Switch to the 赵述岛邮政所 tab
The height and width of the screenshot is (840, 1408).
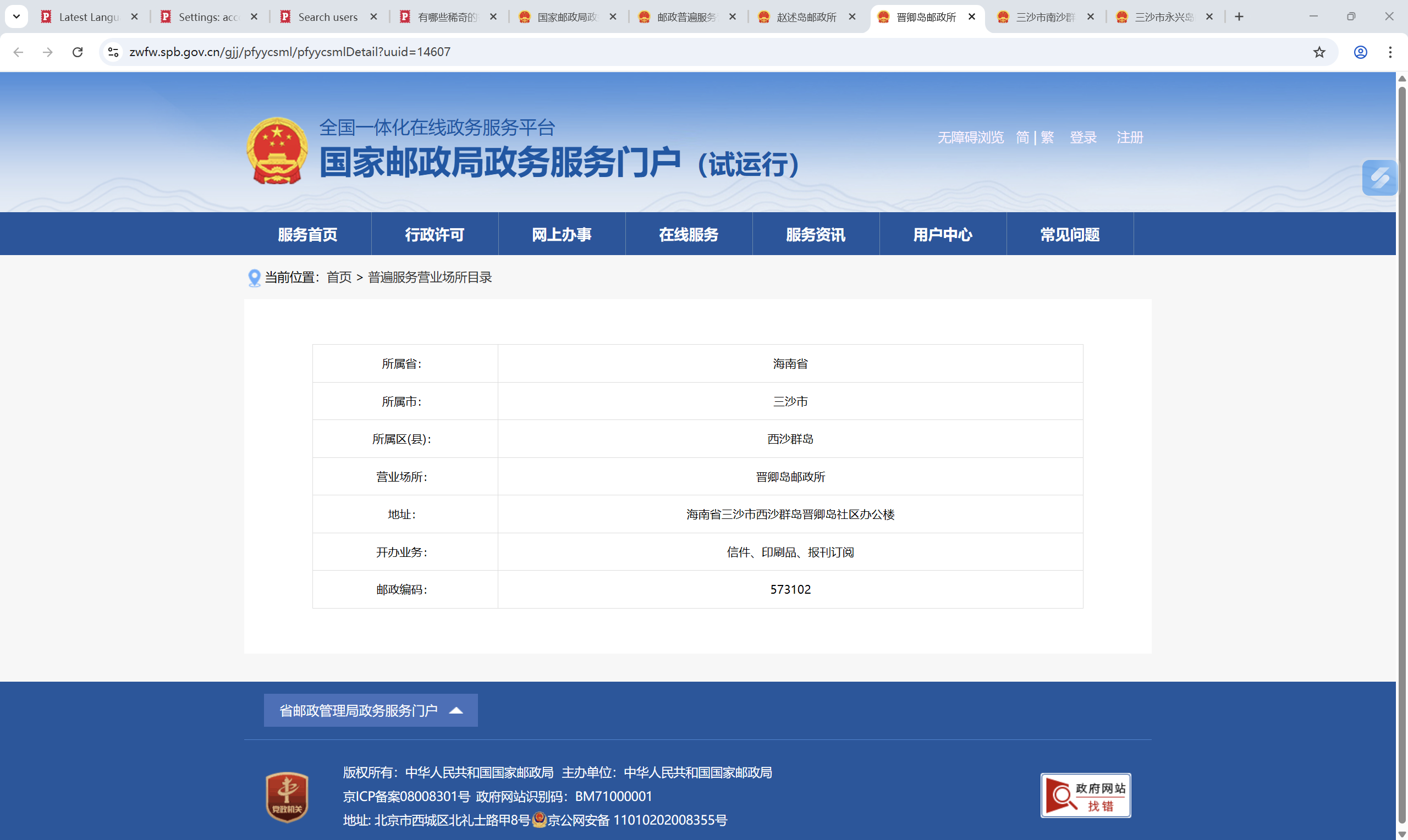[806, 17]
